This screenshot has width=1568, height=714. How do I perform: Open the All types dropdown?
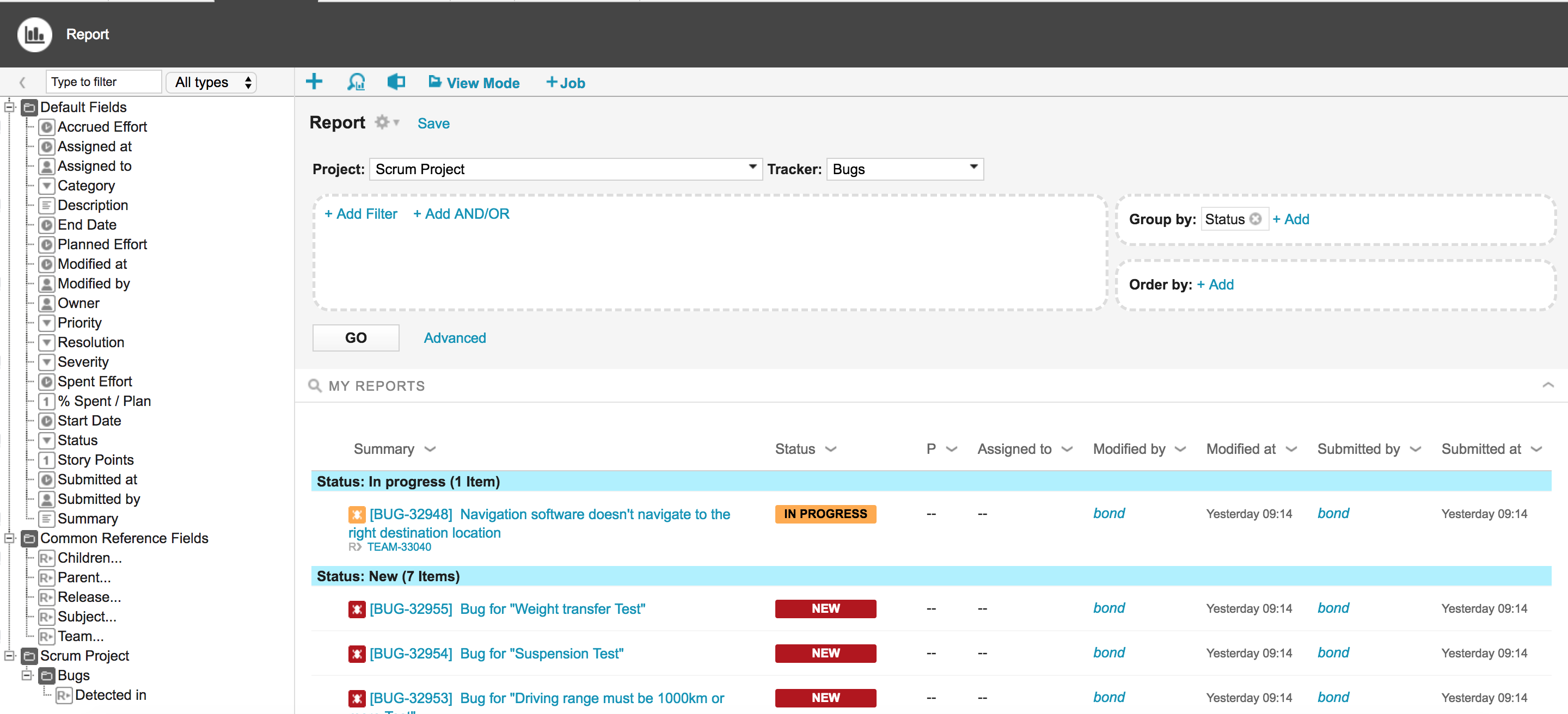pos(212,82)
